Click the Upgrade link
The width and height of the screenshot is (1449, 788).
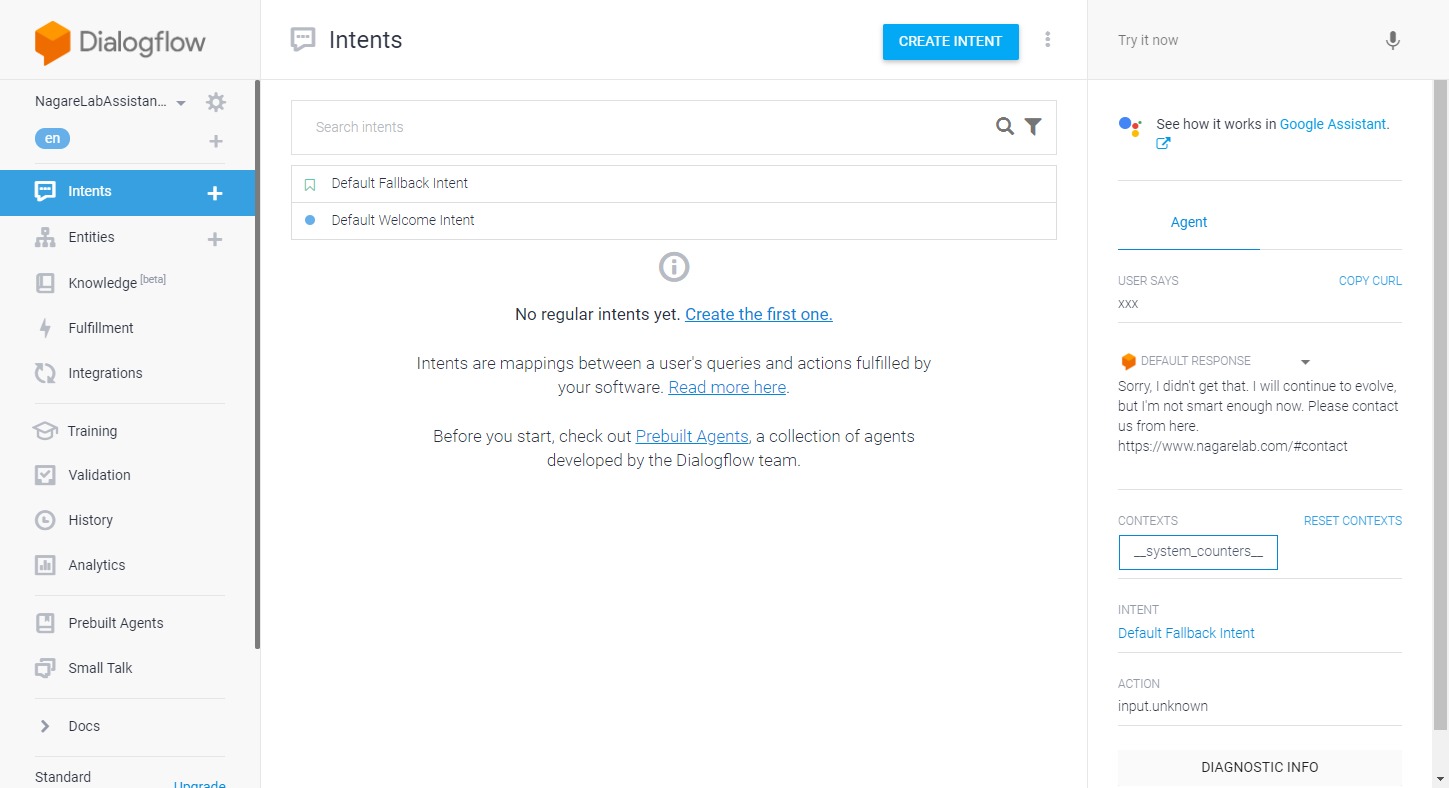point(200,785)
